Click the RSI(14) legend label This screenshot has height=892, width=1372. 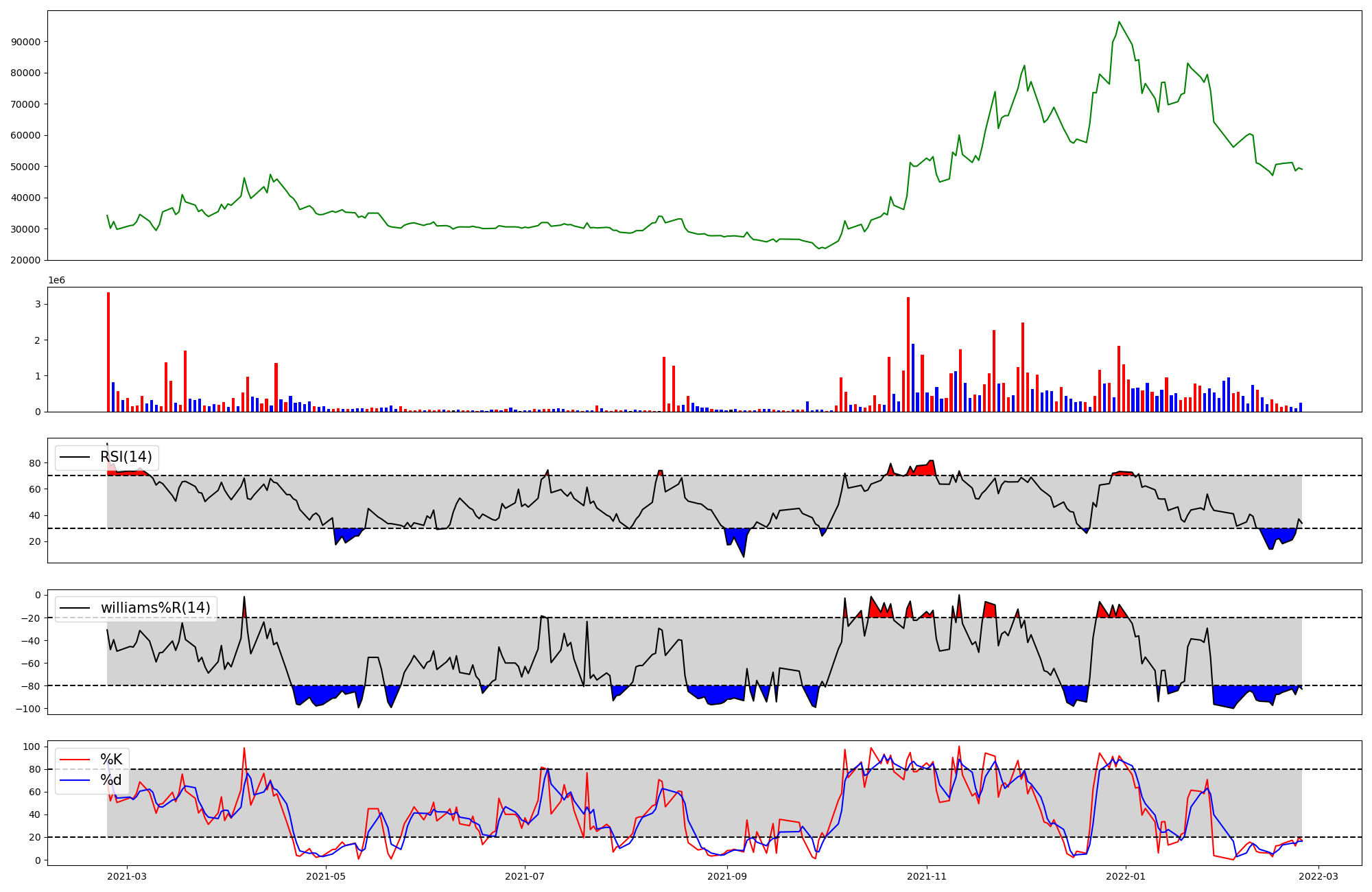tap(126, 457)
